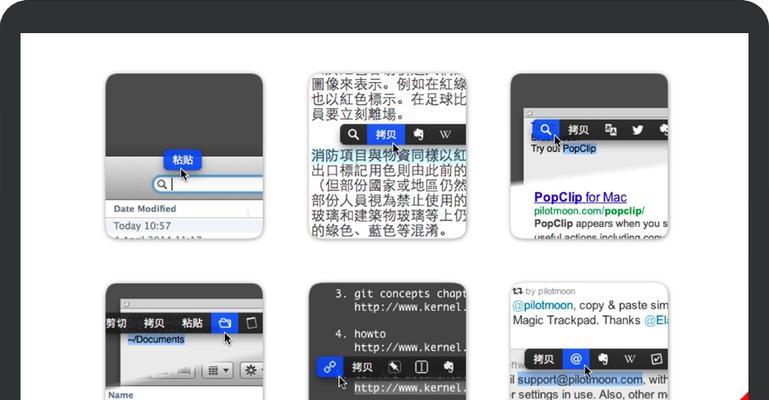
Task: Click 粘贴 in the ~/Documents popup bar
Action: [192, 323]
